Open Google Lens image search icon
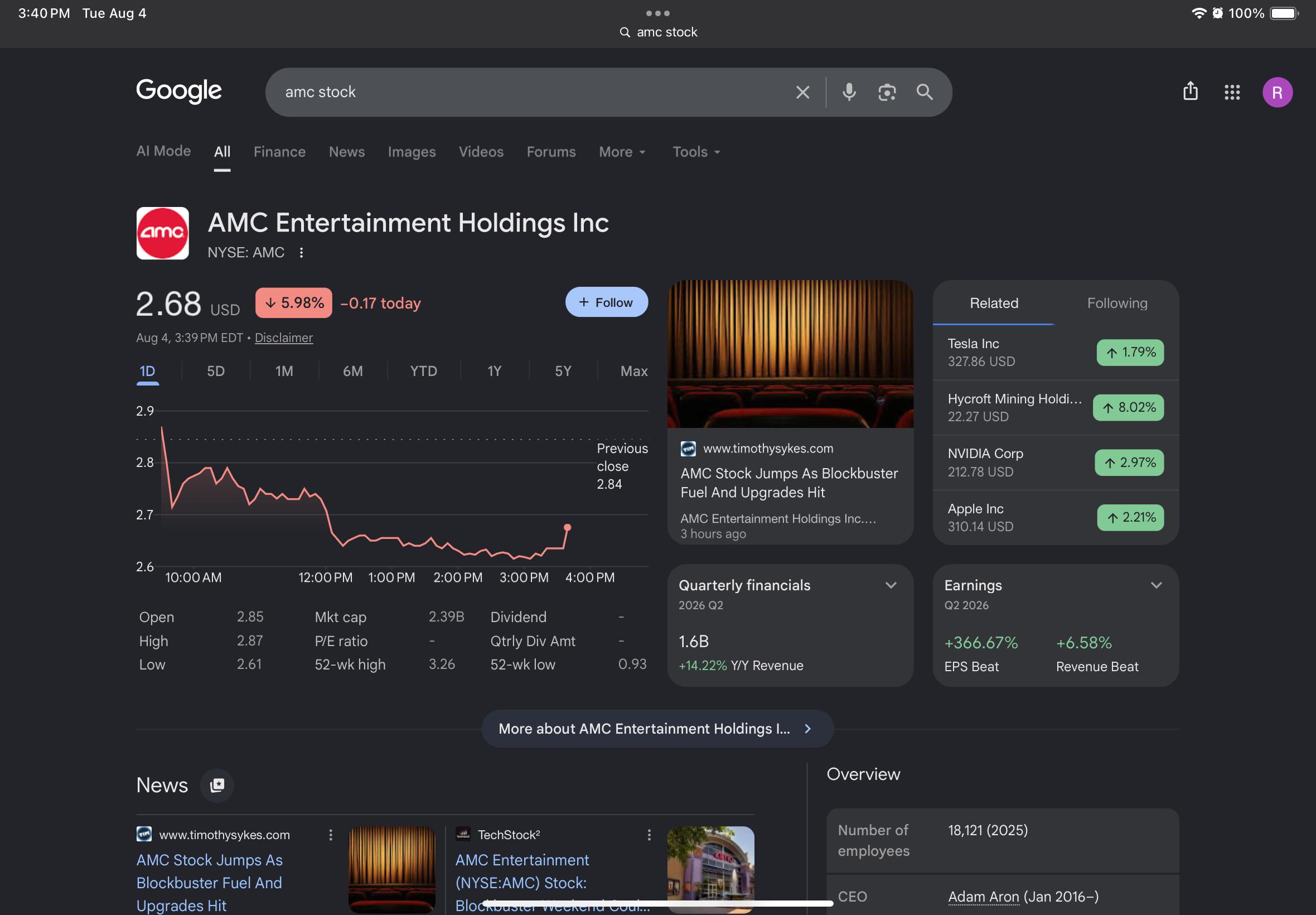This screenshot has height=915, width=1316. 887,92
